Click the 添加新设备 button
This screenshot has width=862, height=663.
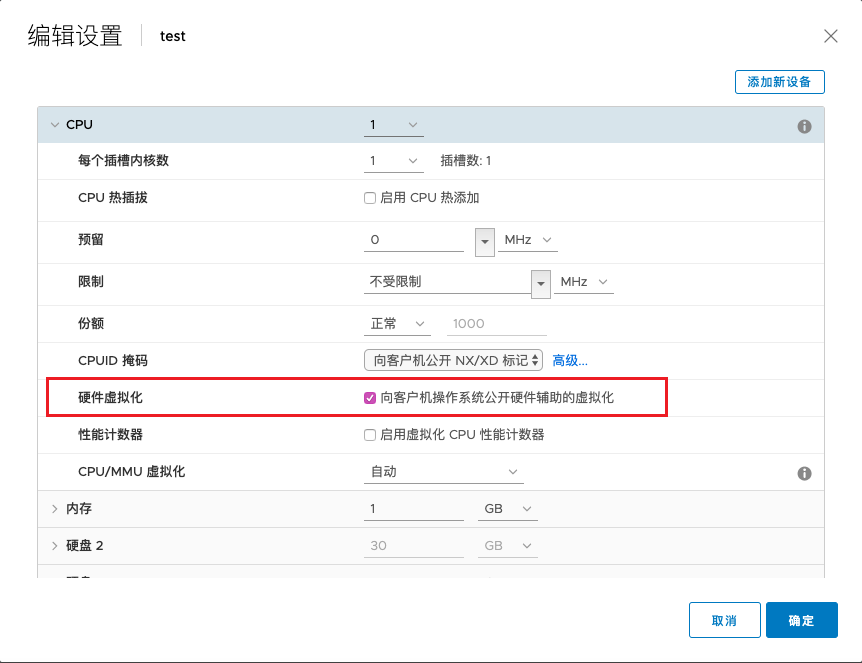click(x=779, y=82)
